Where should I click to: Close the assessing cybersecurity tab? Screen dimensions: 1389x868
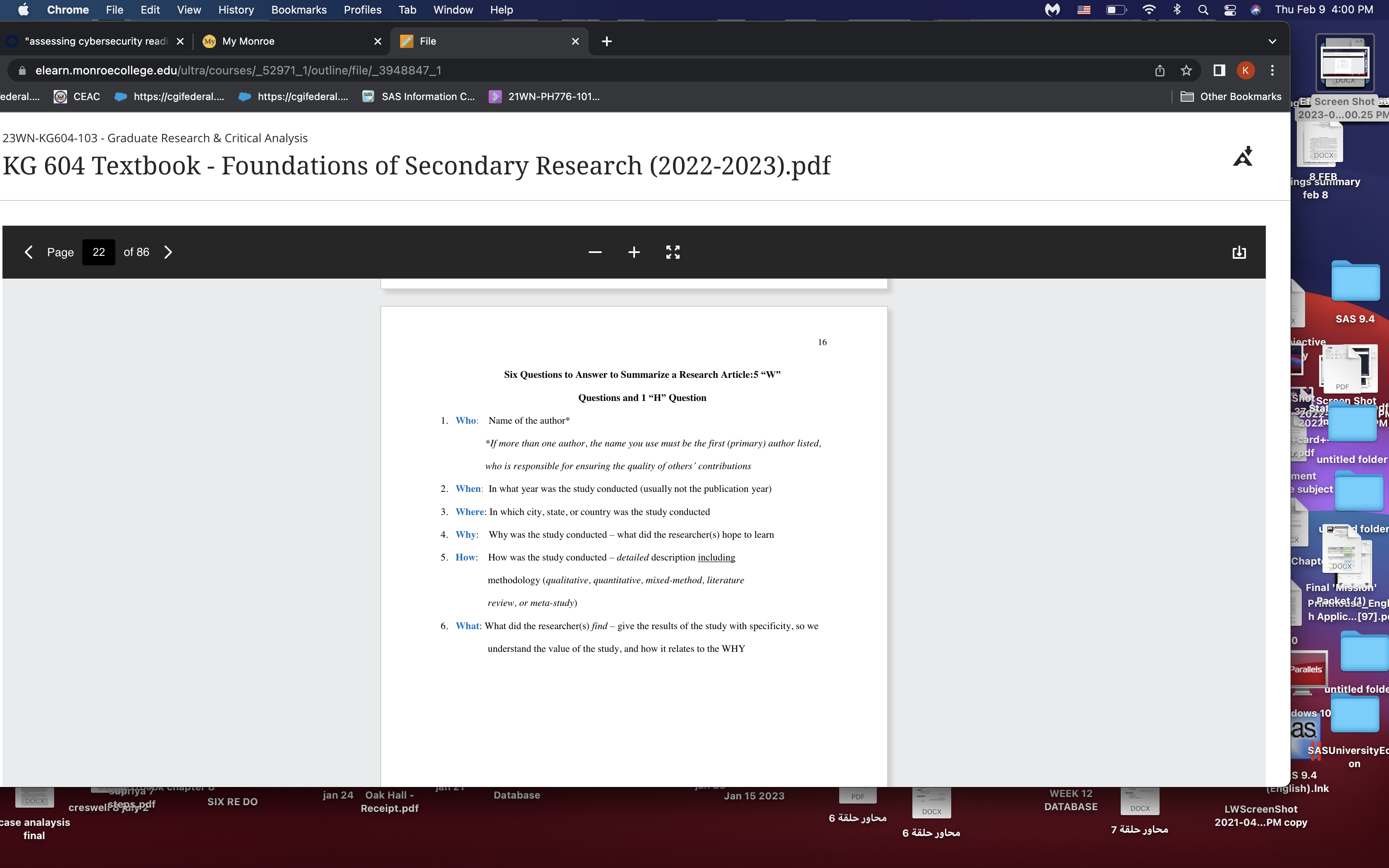[x=180, y=41]
